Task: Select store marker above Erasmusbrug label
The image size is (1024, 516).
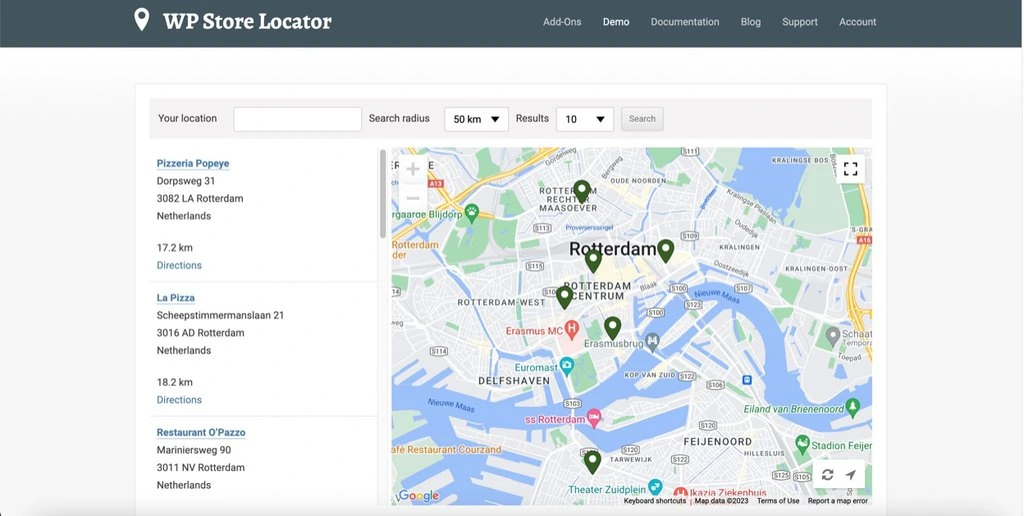Action: coord(612,329)
